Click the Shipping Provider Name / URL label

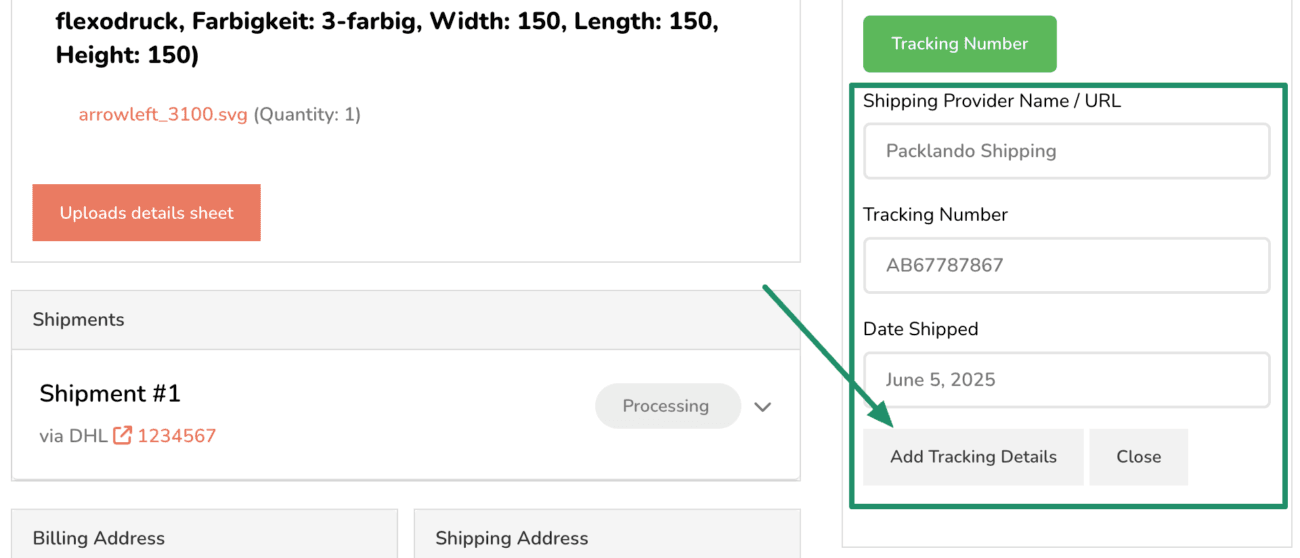[x=992, y=101]
